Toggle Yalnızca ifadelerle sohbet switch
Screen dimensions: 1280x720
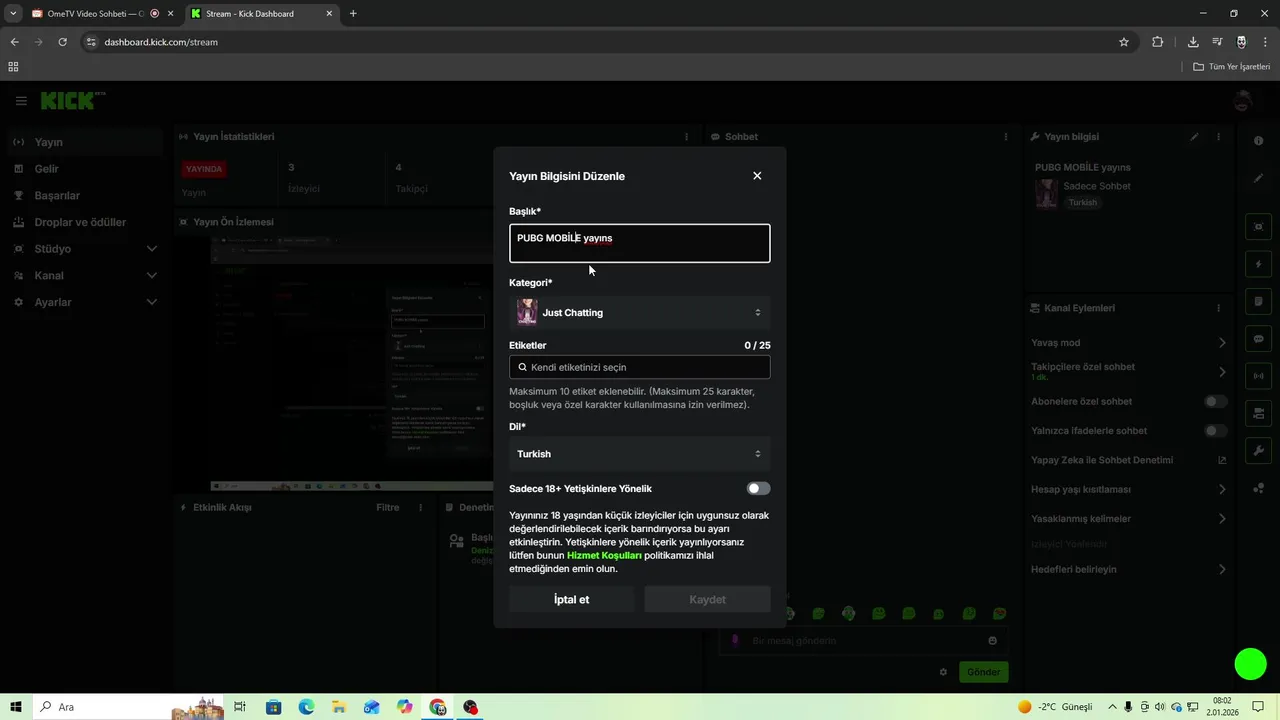pos(1215,431)
